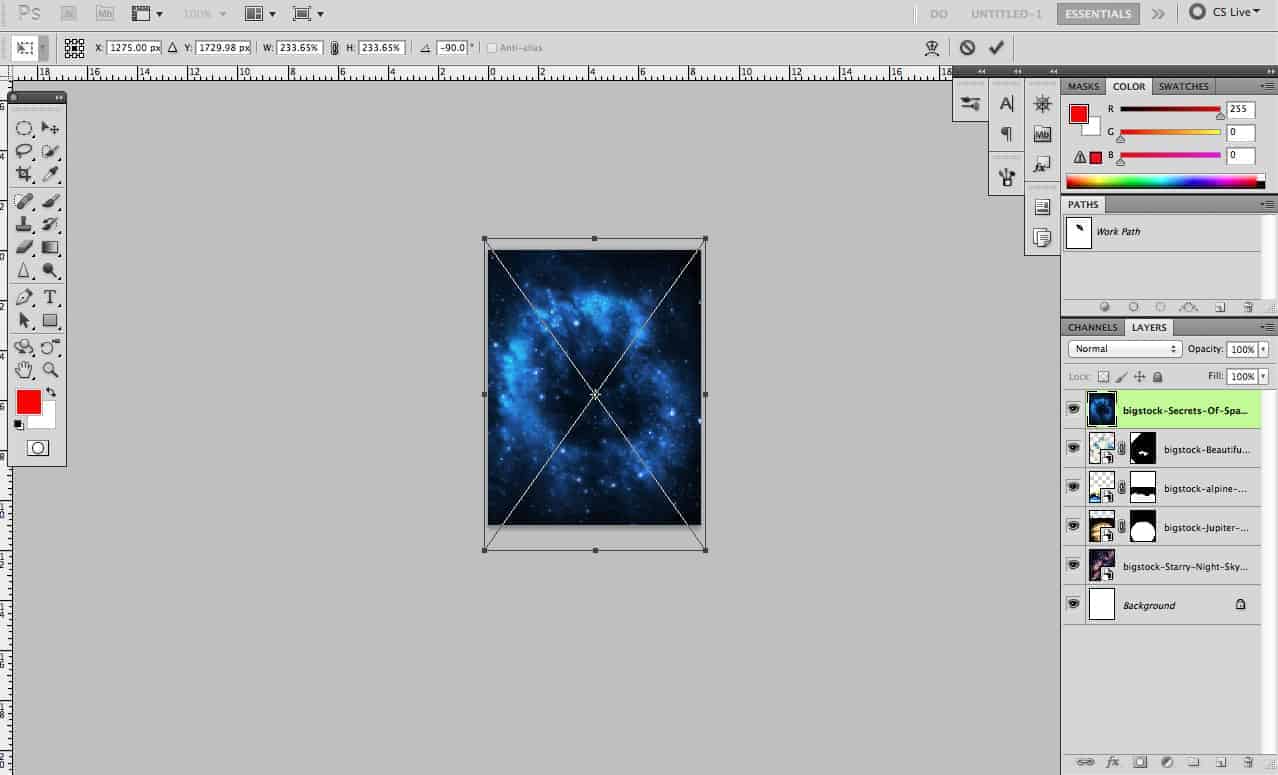This screenshot has width=1278, height=775.
Task: Open the blend mode Normal dropdown
Action: click(1125, 349)
